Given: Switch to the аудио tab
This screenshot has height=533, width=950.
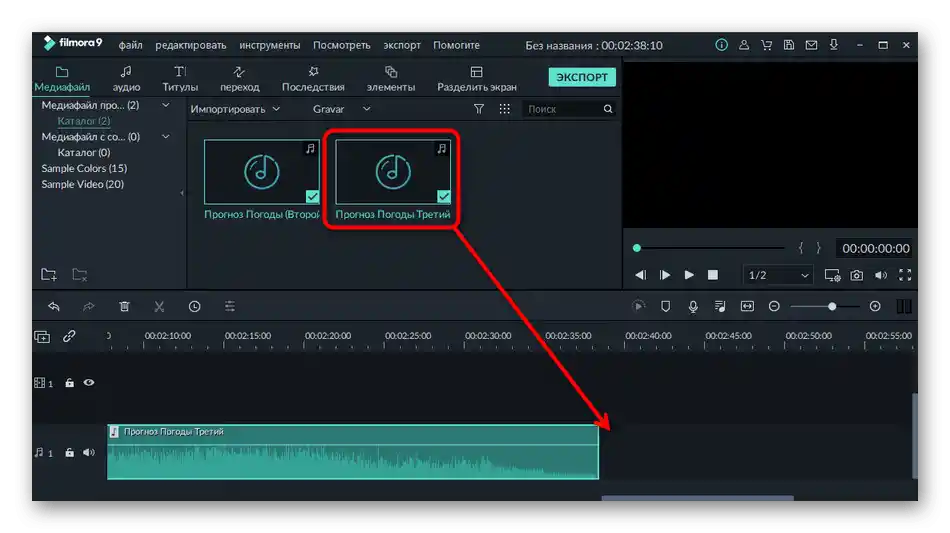Looking at the screenshot, I should (x=126, y=79).
